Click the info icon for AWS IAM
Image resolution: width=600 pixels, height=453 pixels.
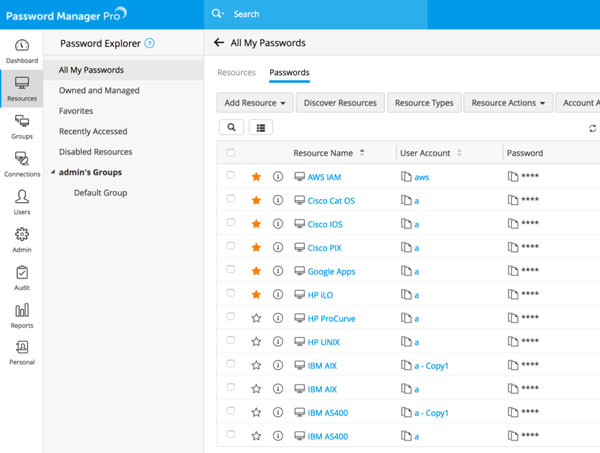coord(278,177)
